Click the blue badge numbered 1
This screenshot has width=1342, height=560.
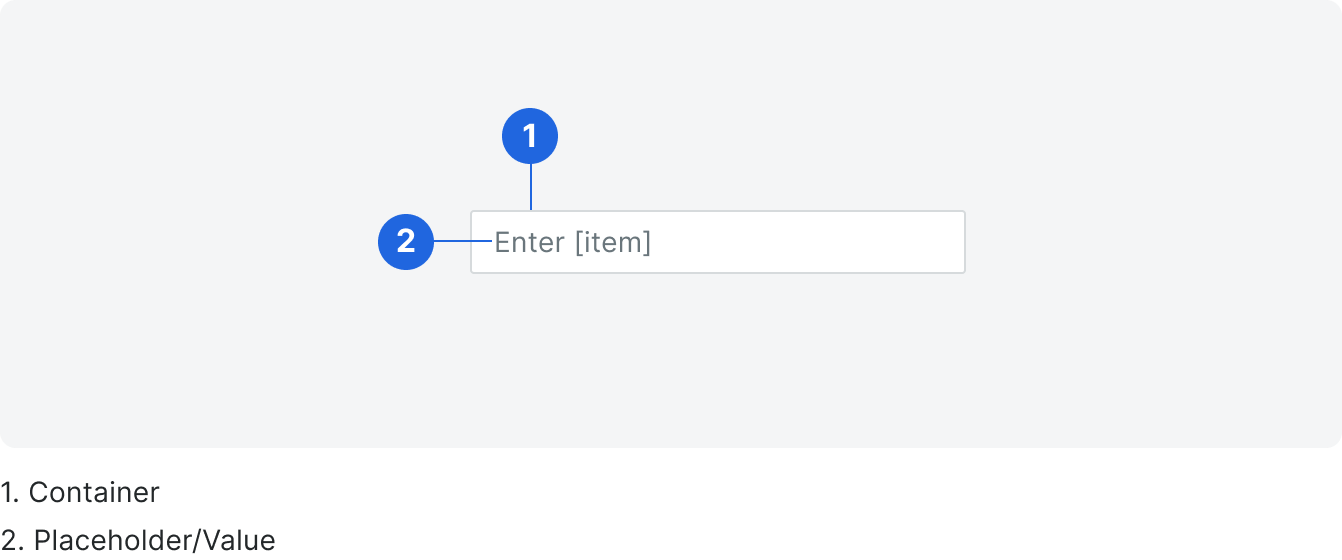[530, 136]
